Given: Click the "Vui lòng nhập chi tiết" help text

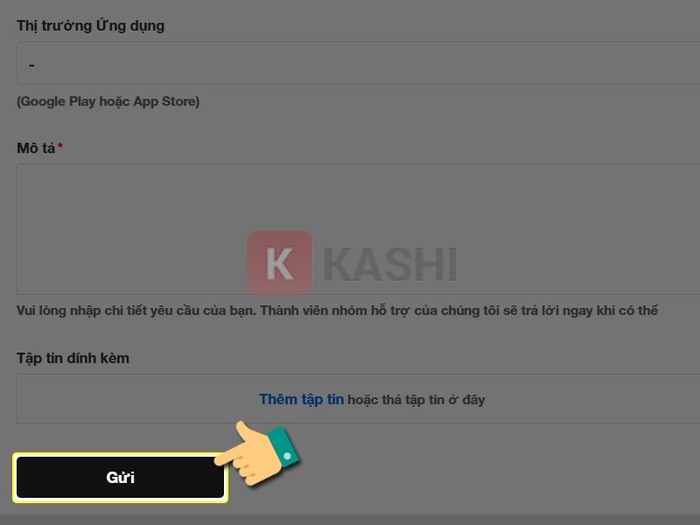Looking at the screenshot, I should [337, 310].
